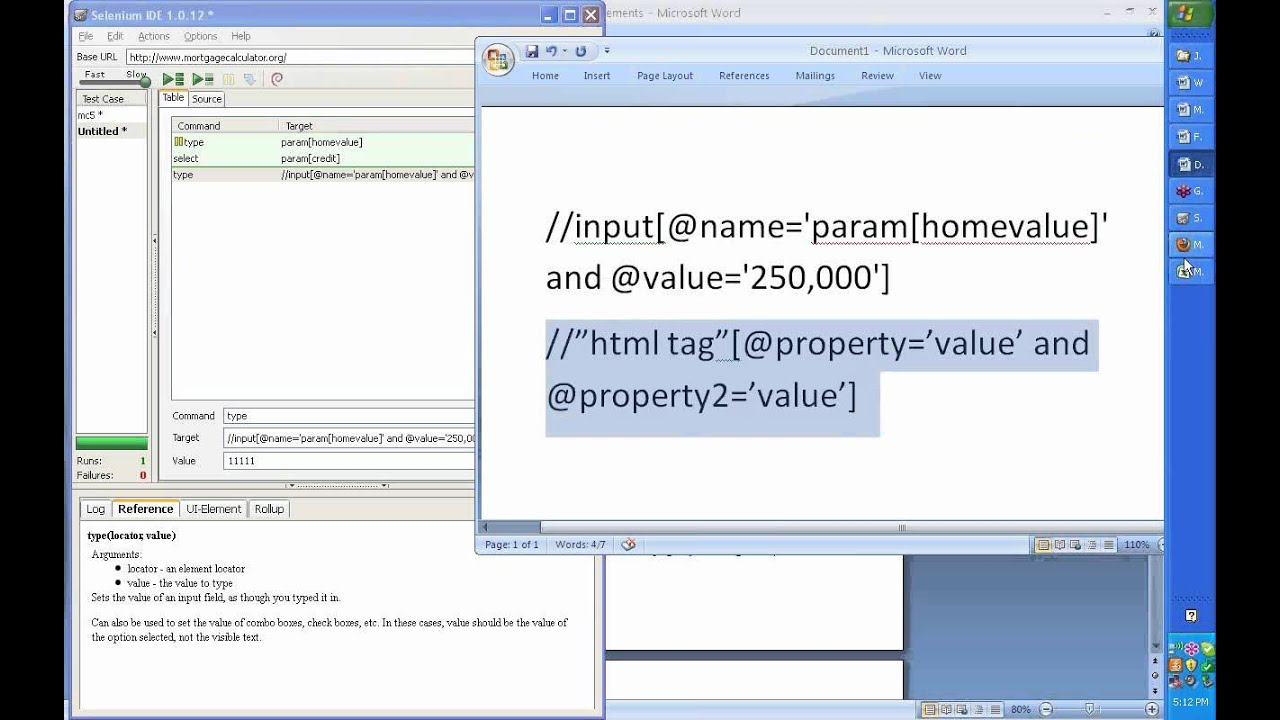Open Word Insert ribbon tab
This screenshot has width=1280, height=720.
click(597, 76)
